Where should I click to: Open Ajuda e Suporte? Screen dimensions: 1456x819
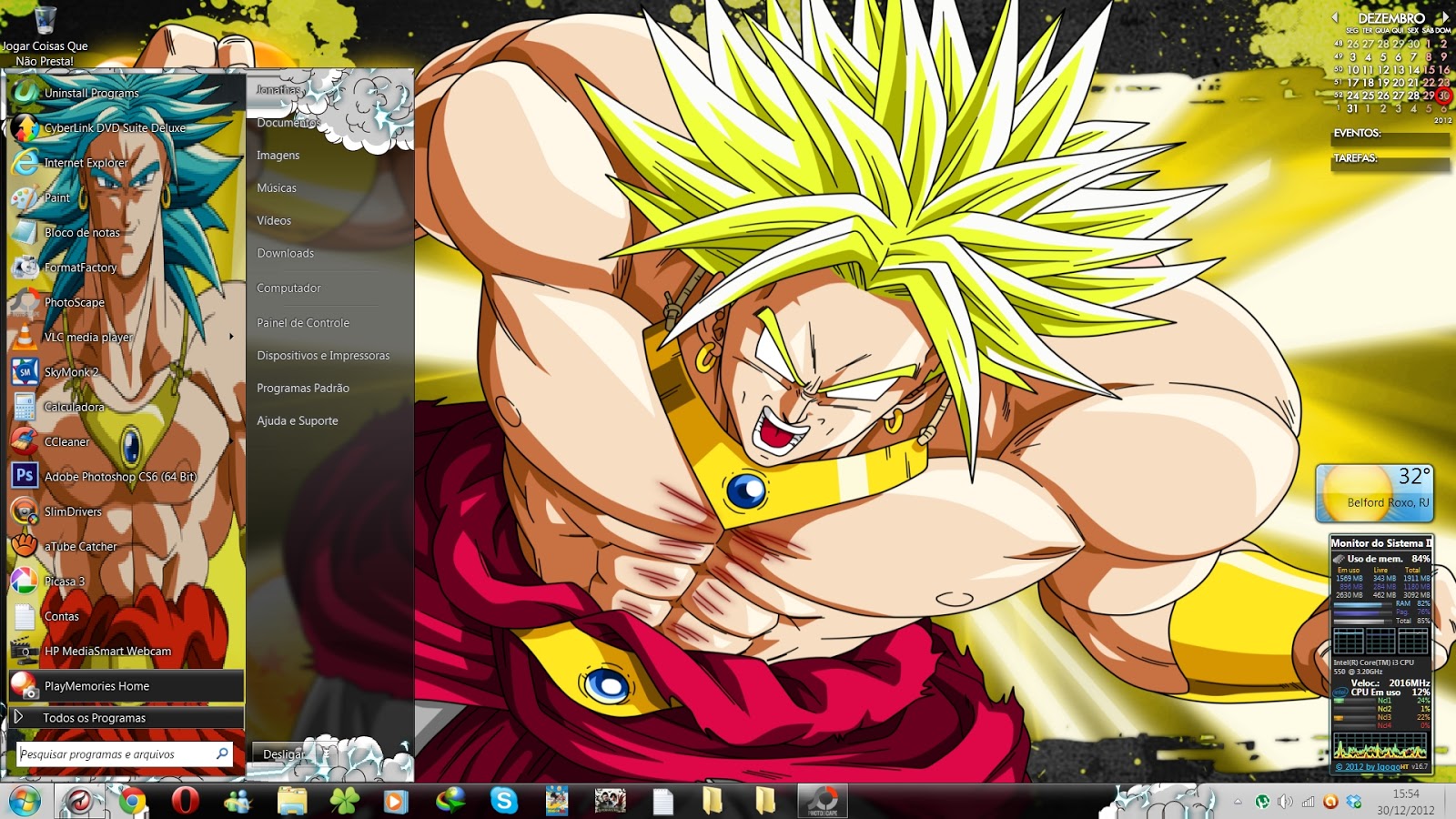298,421
